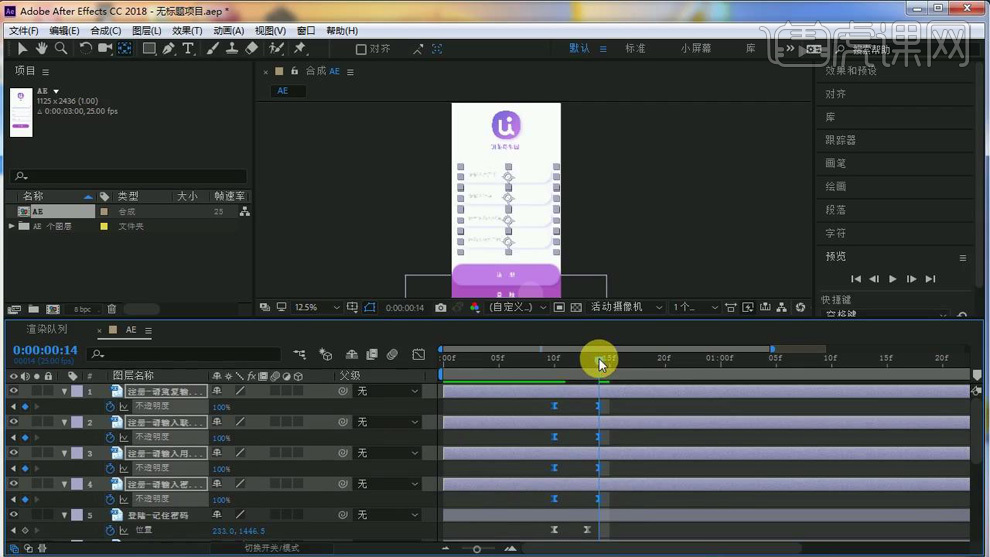The image size is (990, 557).
Task: Click the Puppet Pin tool
Action: (299, 48)
